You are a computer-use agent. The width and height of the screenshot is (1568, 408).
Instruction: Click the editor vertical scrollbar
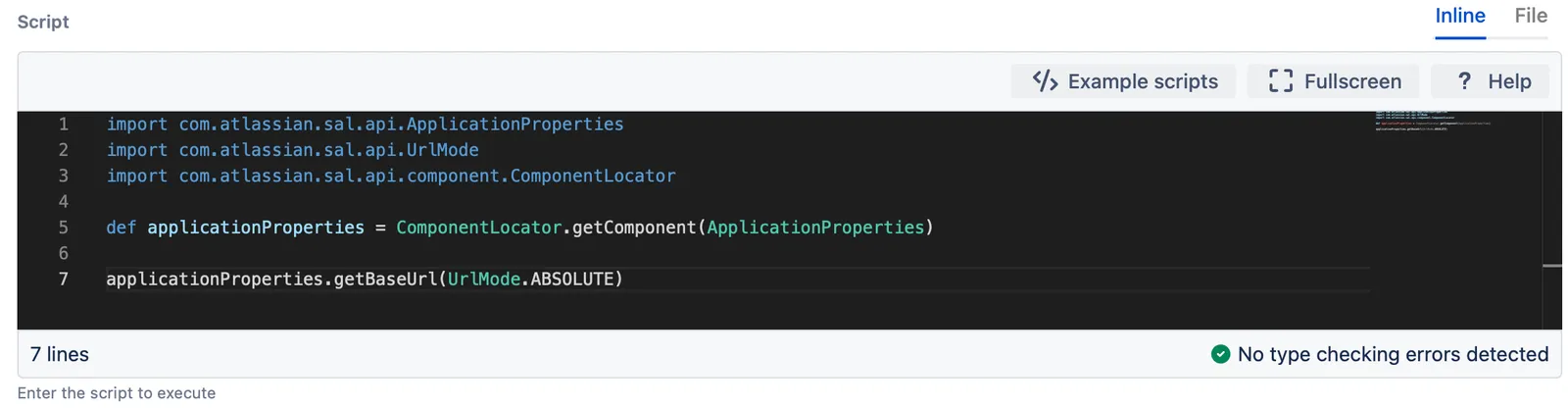tap(1552, 220)
